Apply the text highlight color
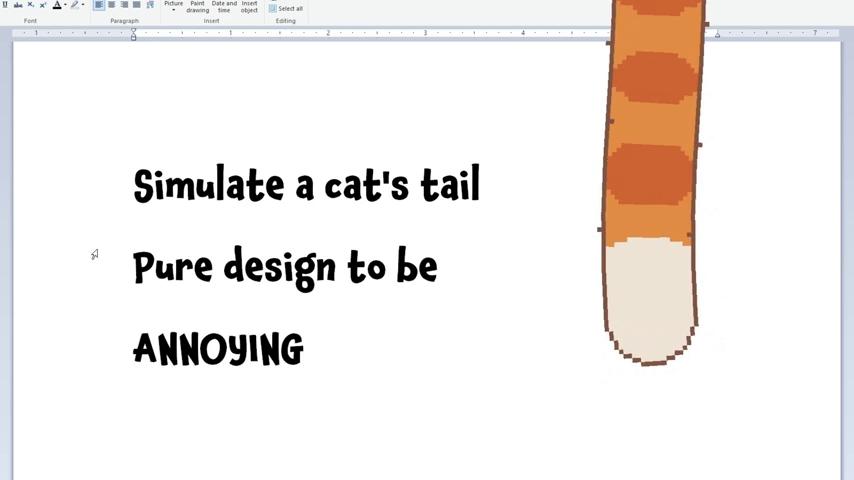 click(x=74, y=5)
